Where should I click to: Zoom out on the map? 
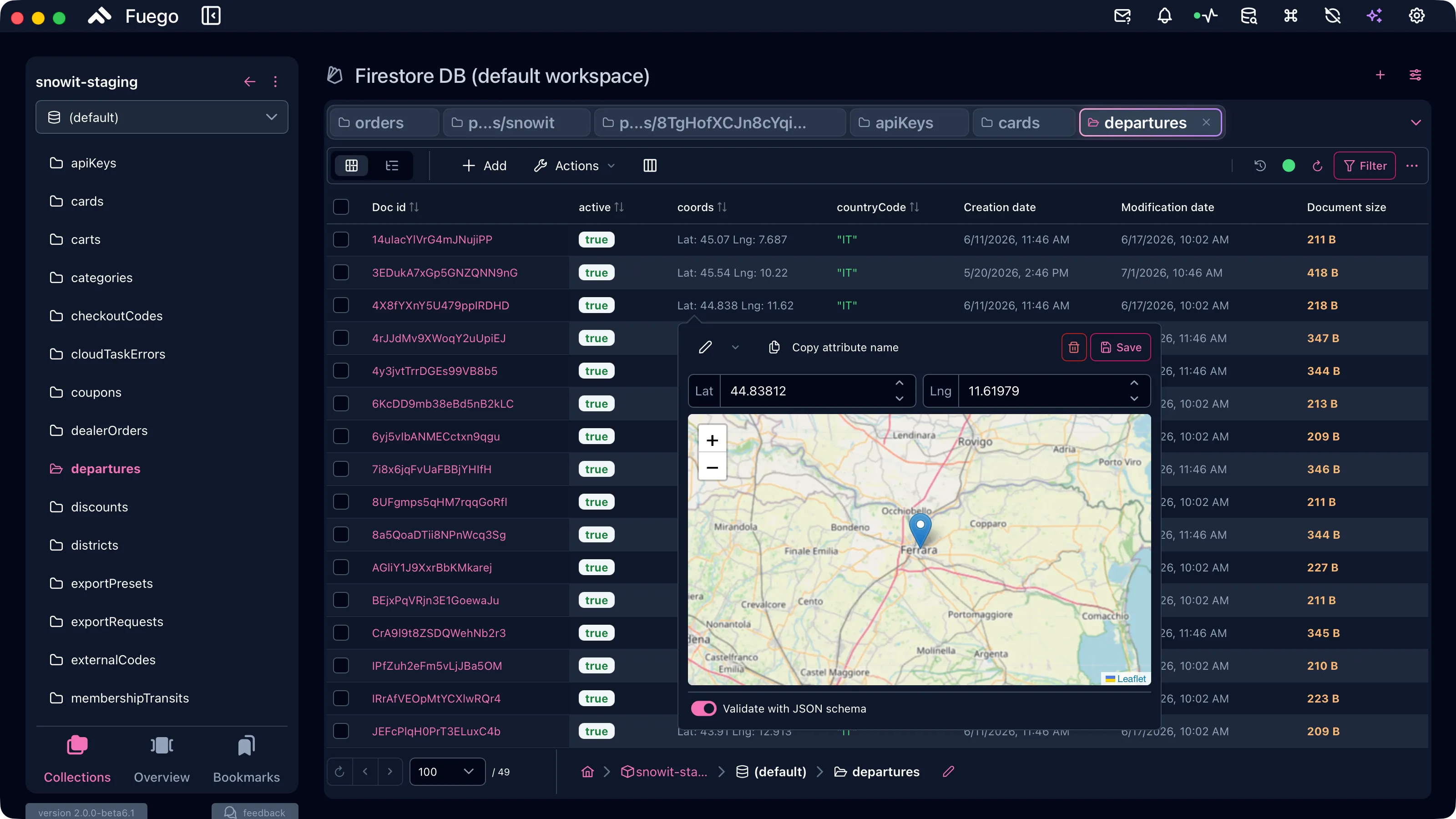712,467
